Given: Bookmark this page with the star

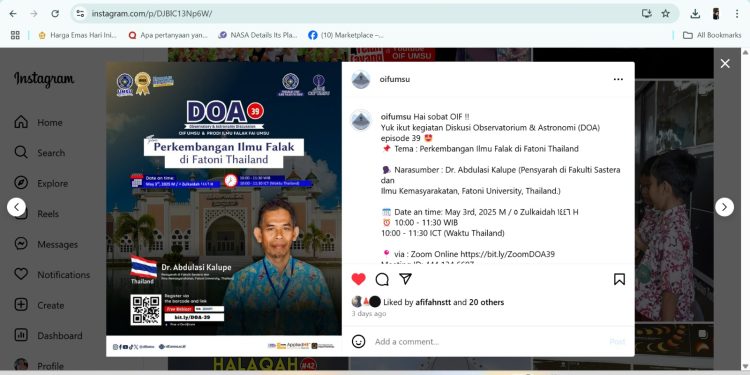Looking at the screenshot, I should pyautogui.click(x=665, y=14).
